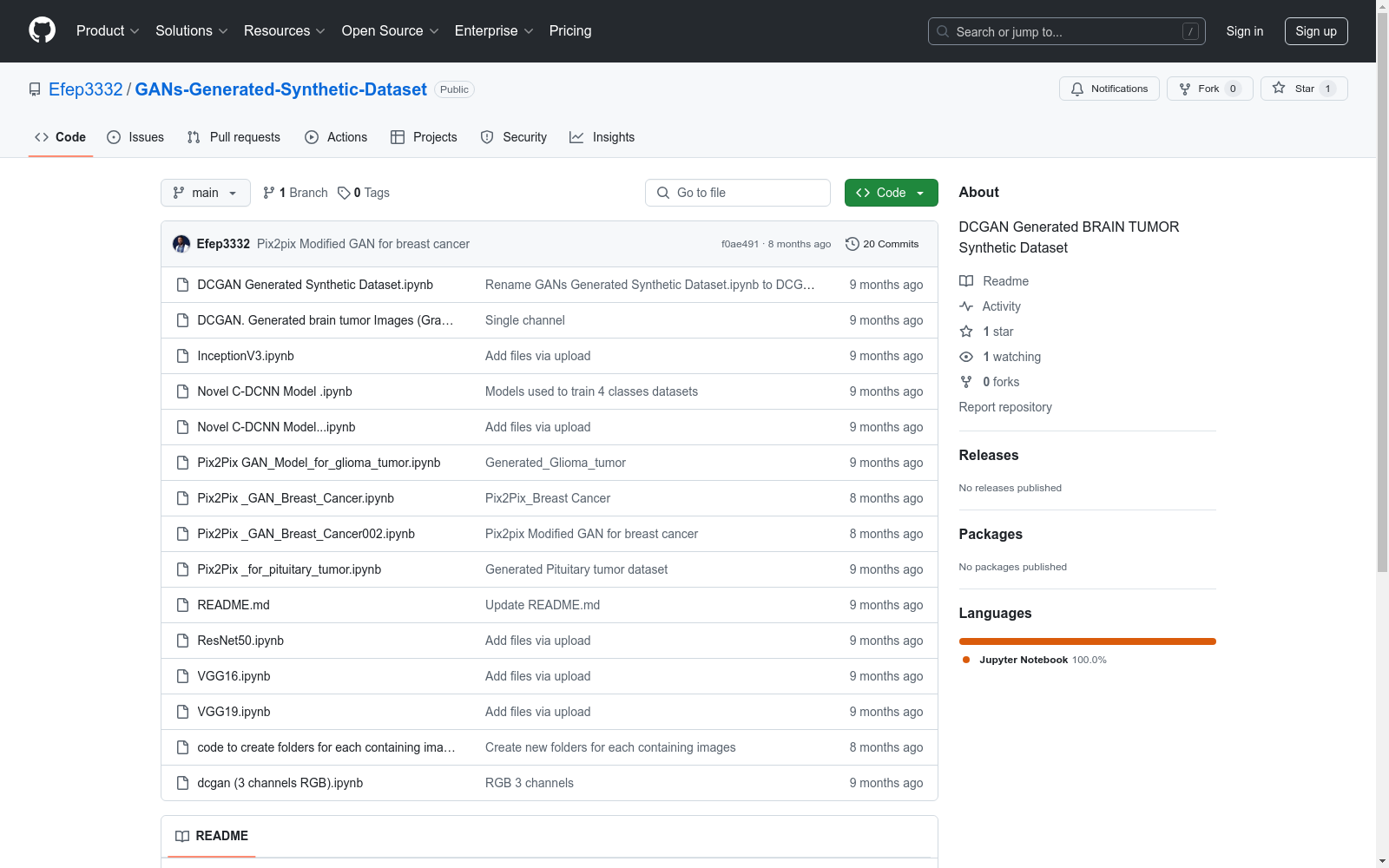The height and width of the screenshot is (868, 1389).
Task: Select the README tab below file list
Action: pyautogui.click(x=212, y=836)
